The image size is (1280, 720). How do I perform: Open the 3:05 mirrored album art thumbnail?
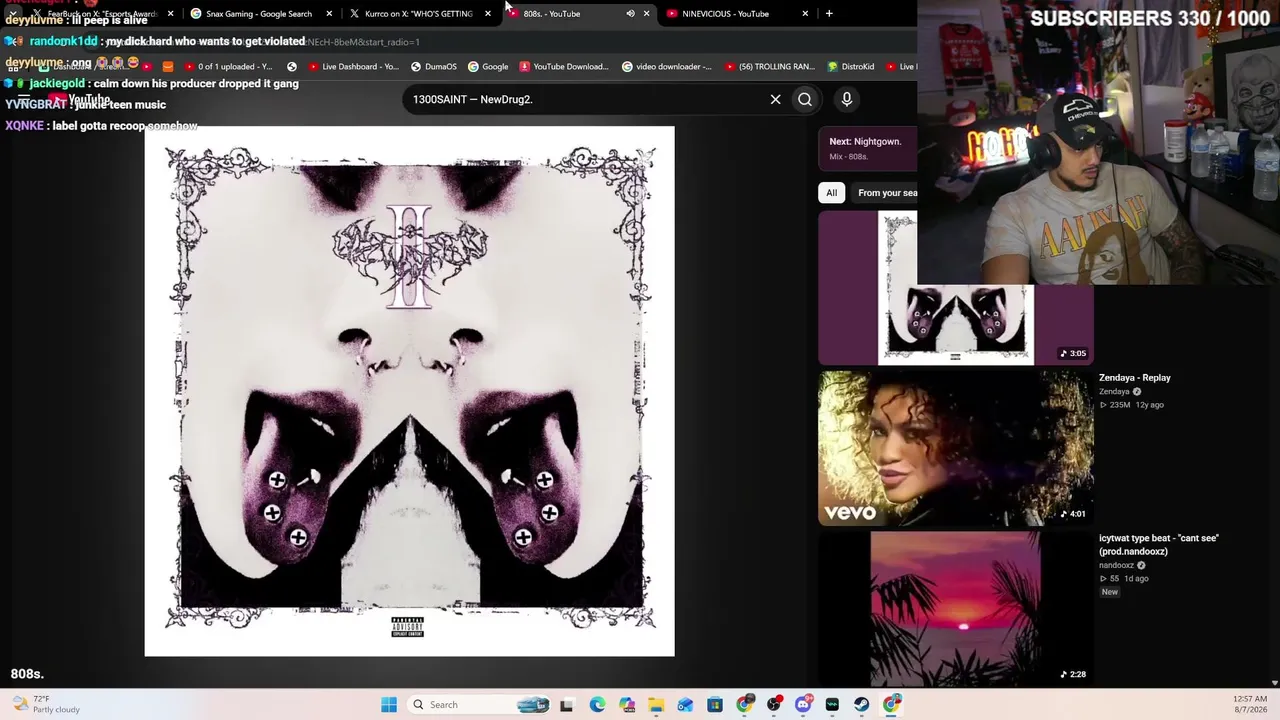click(x=955, y=287)
